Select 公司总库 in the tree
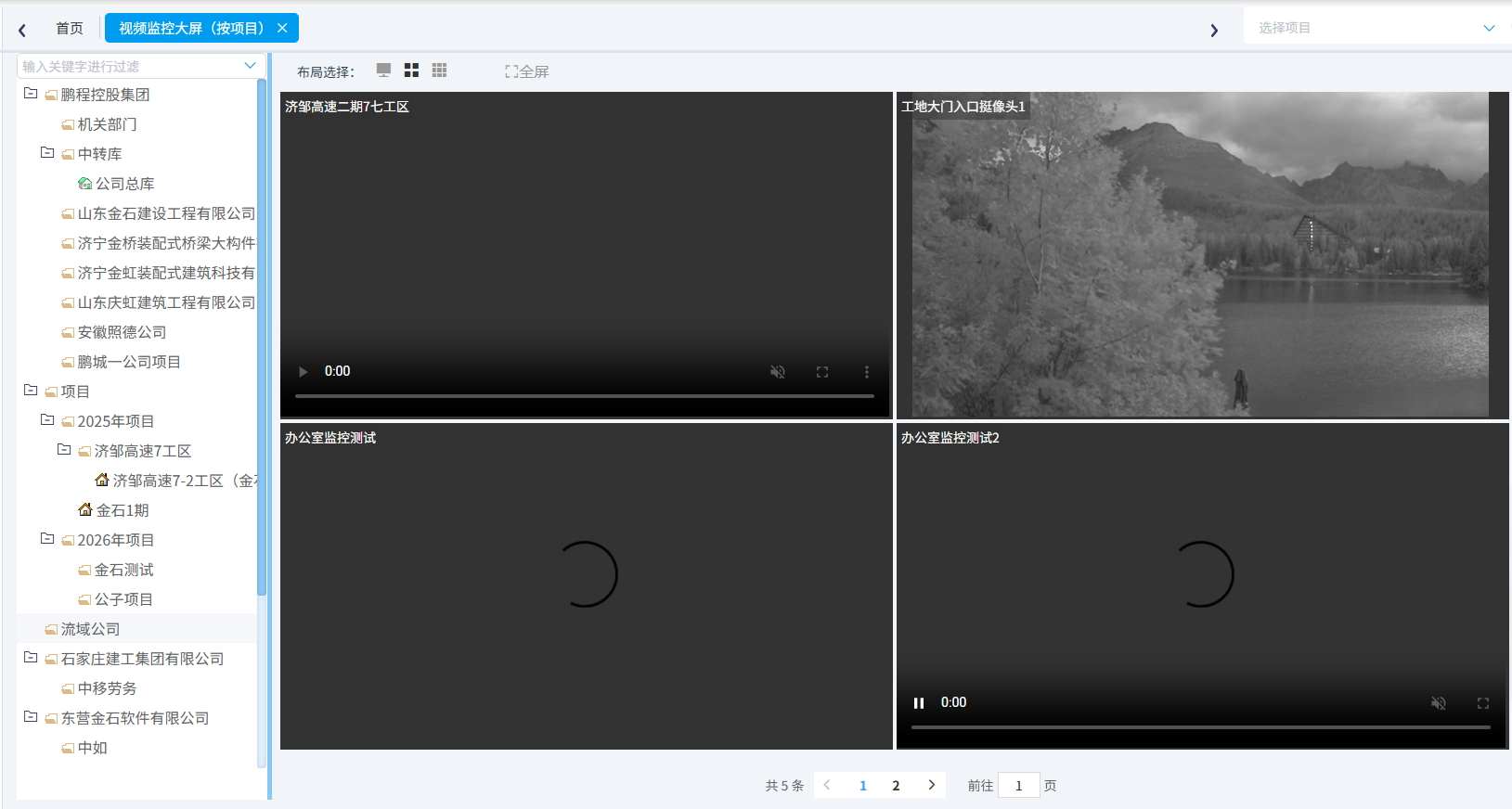This screenshot has height=809, width=1512. click(124, 184)
